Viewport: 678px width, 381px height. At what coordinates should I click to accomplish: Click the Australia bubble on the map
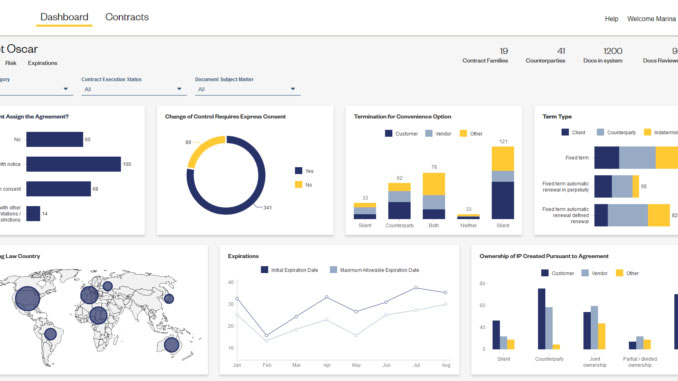tap(171, 345)
